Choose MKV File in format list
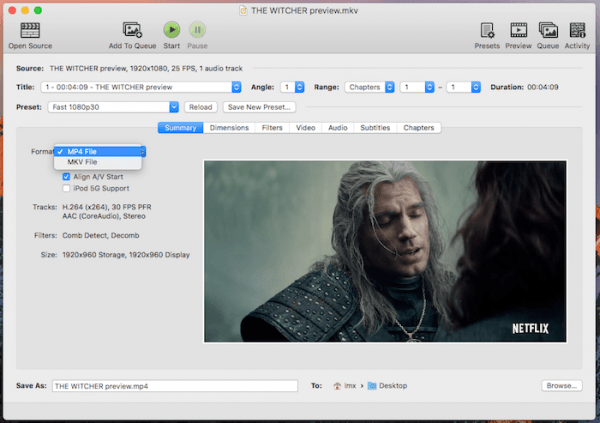The width and height of the screenshot is (600, 423). click(82, 161)
